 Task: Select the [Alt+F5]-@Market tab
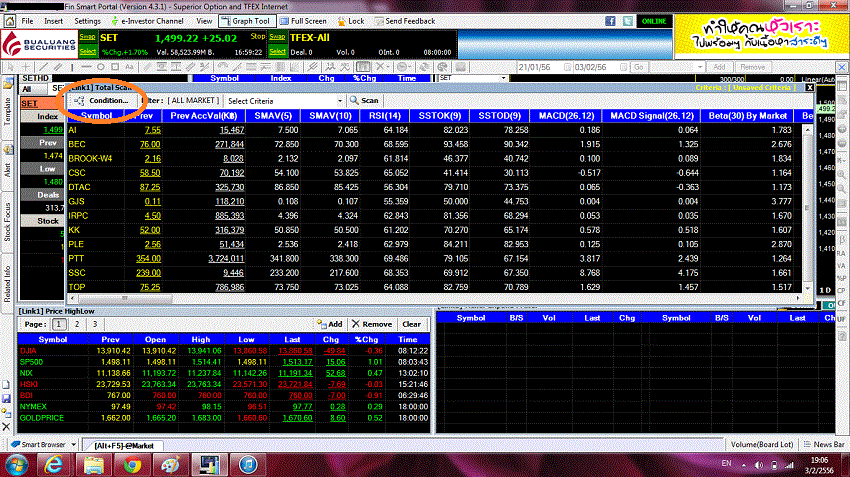coord(124,446)
